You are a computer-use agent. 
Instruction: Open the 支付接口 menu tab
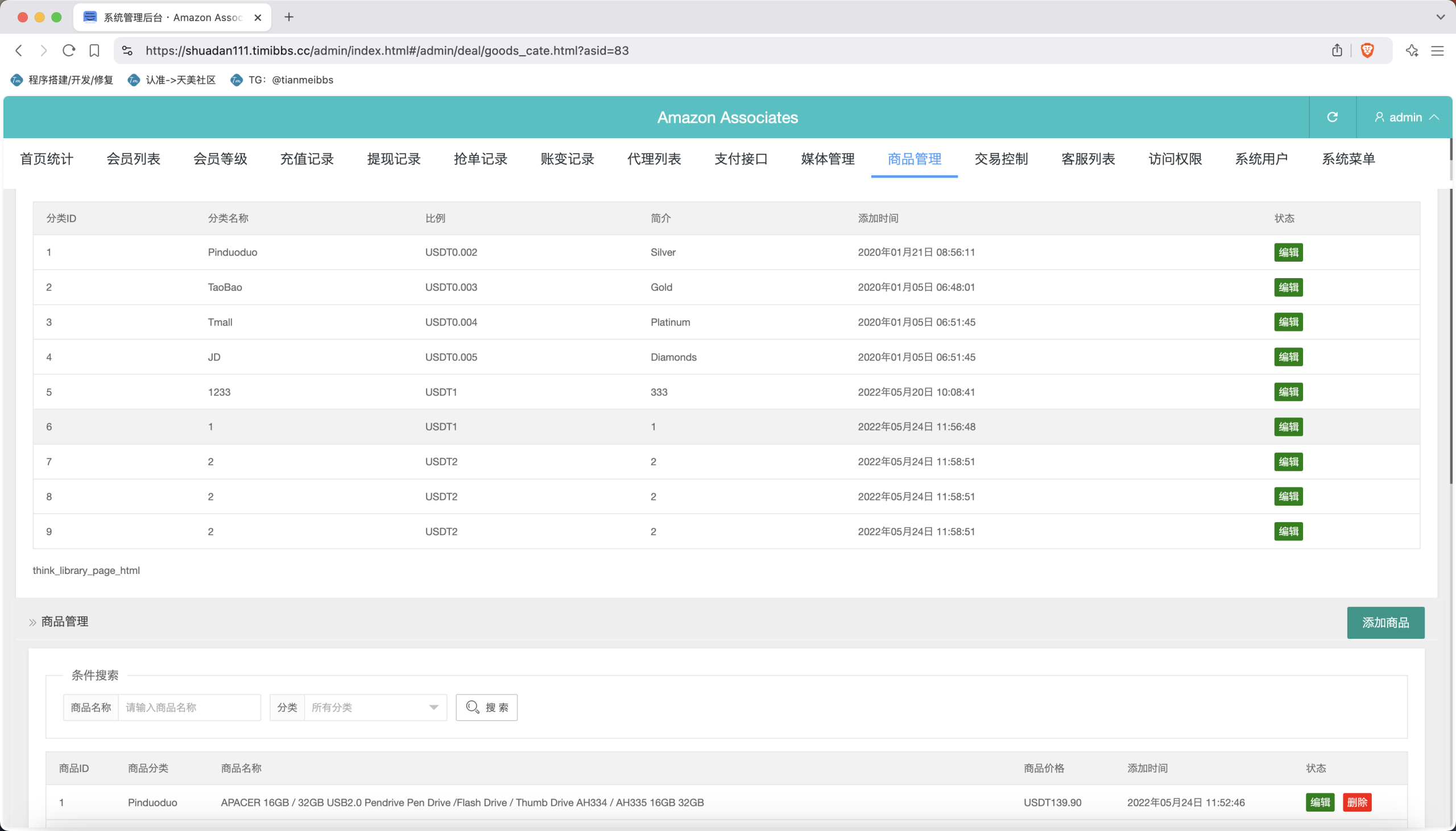(x=741, y=159)
